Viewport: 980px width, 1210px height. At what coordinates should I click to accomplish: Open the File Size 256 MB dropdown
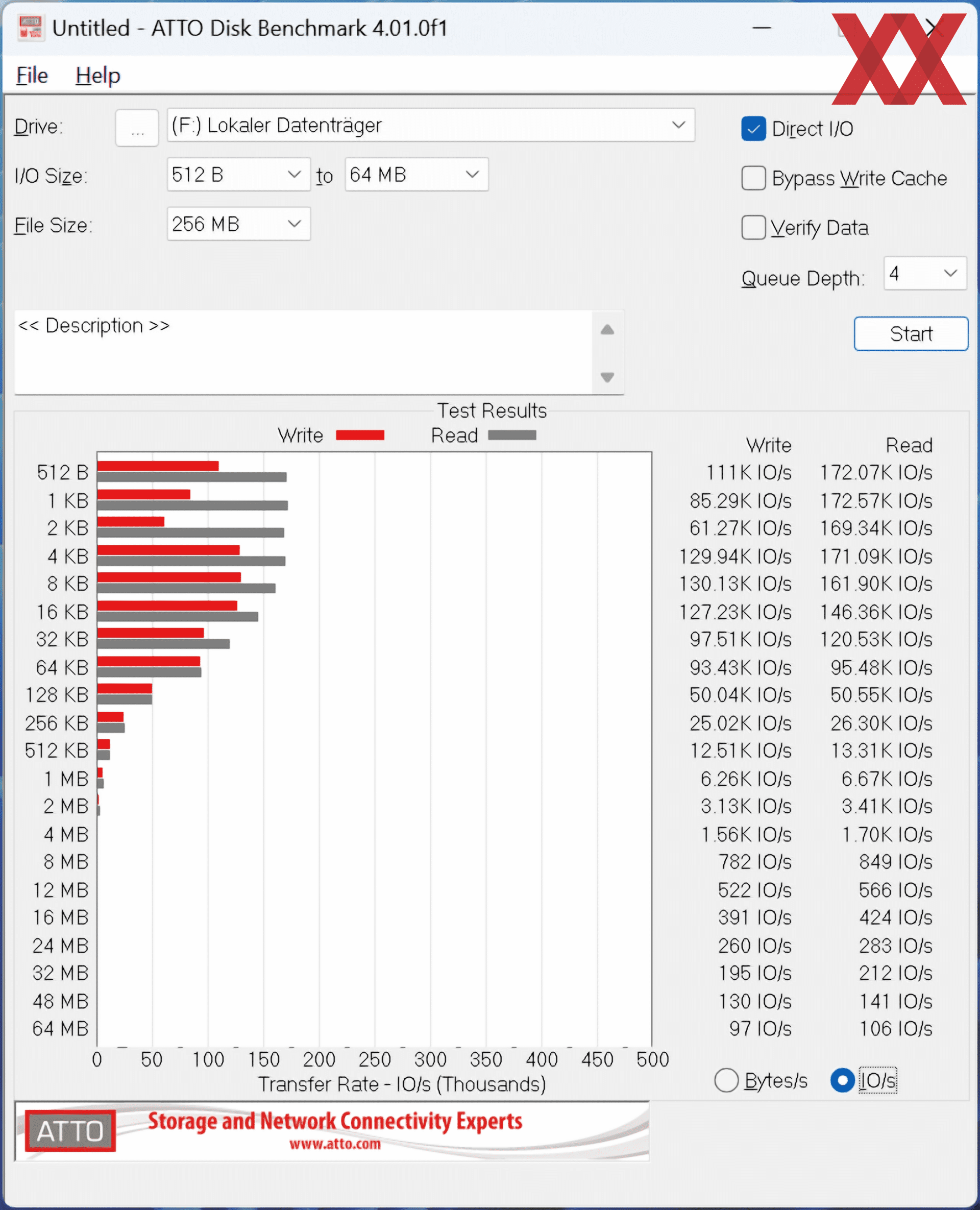(x=238, y=224)
